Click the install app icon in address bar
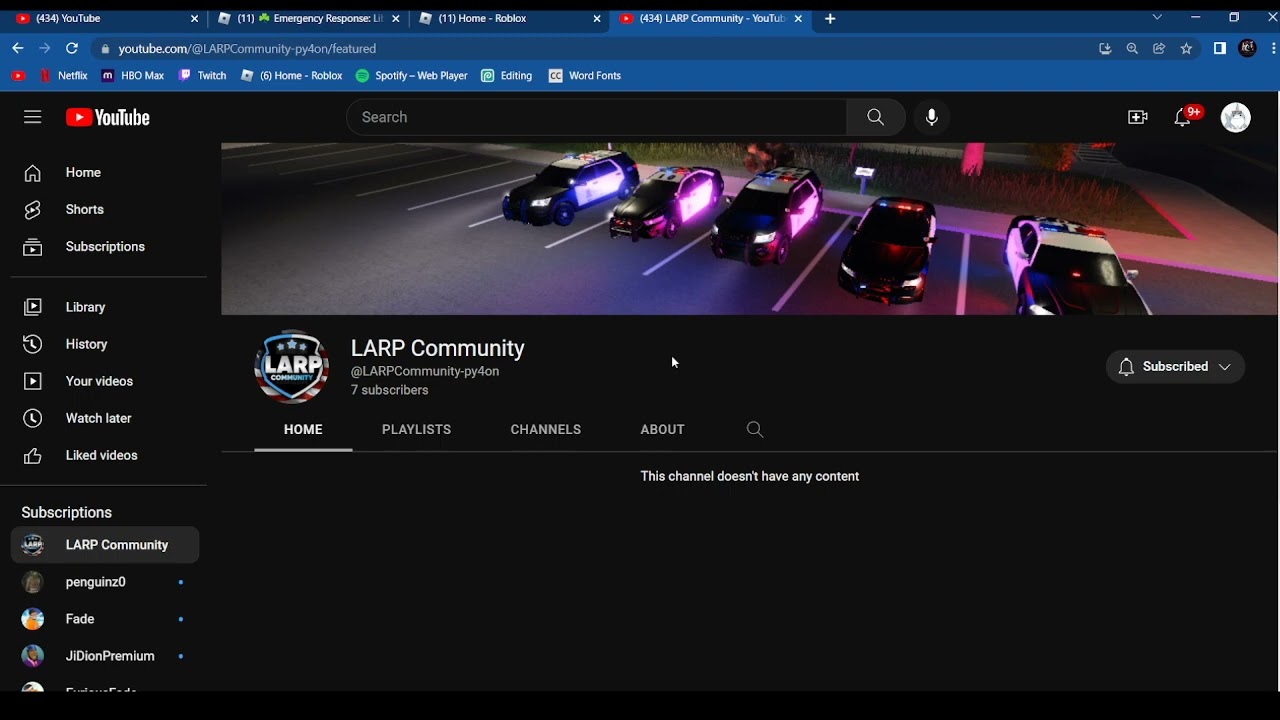1280x720 pixels. pos(1105,48)
